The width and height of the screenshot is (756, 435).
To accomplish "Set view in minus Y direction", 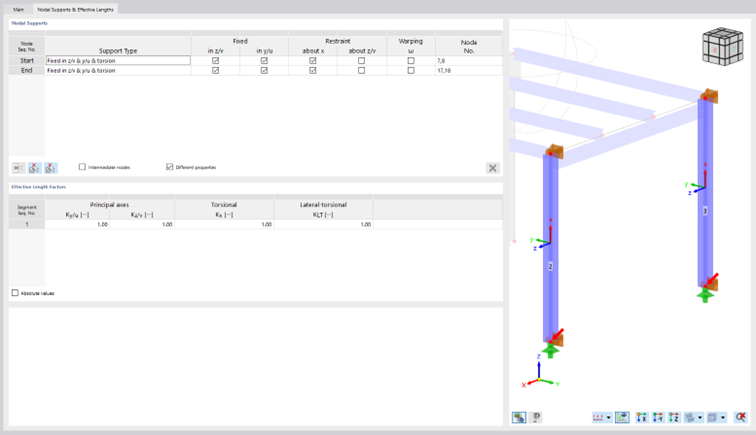I will click(658, 417).
